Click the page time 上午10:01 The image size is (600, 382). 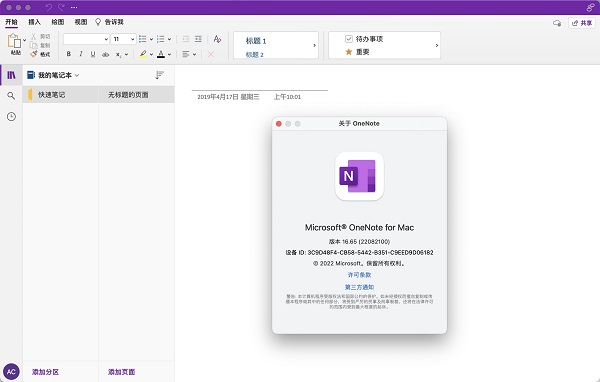coord(287,97)
